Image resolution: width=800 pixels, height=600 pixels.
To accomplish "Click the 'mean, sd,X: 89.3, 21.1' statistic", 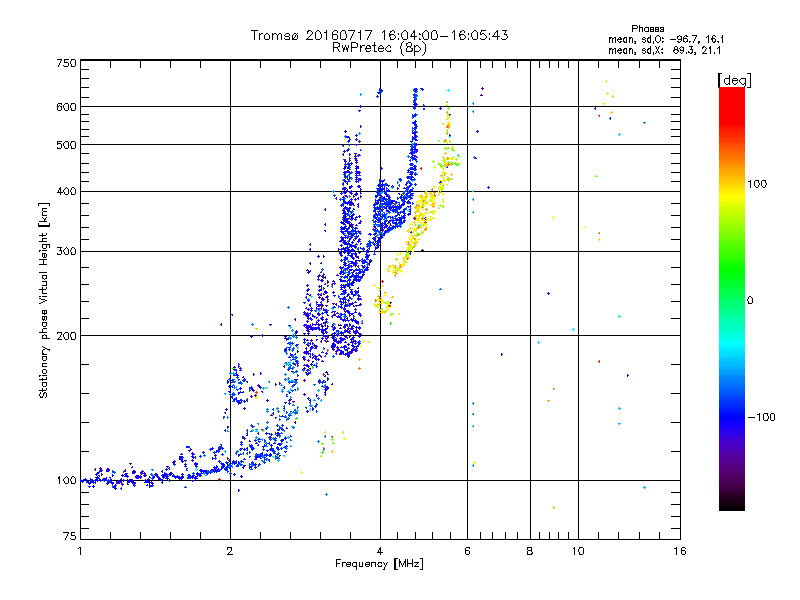I will [x=664, y=50].
